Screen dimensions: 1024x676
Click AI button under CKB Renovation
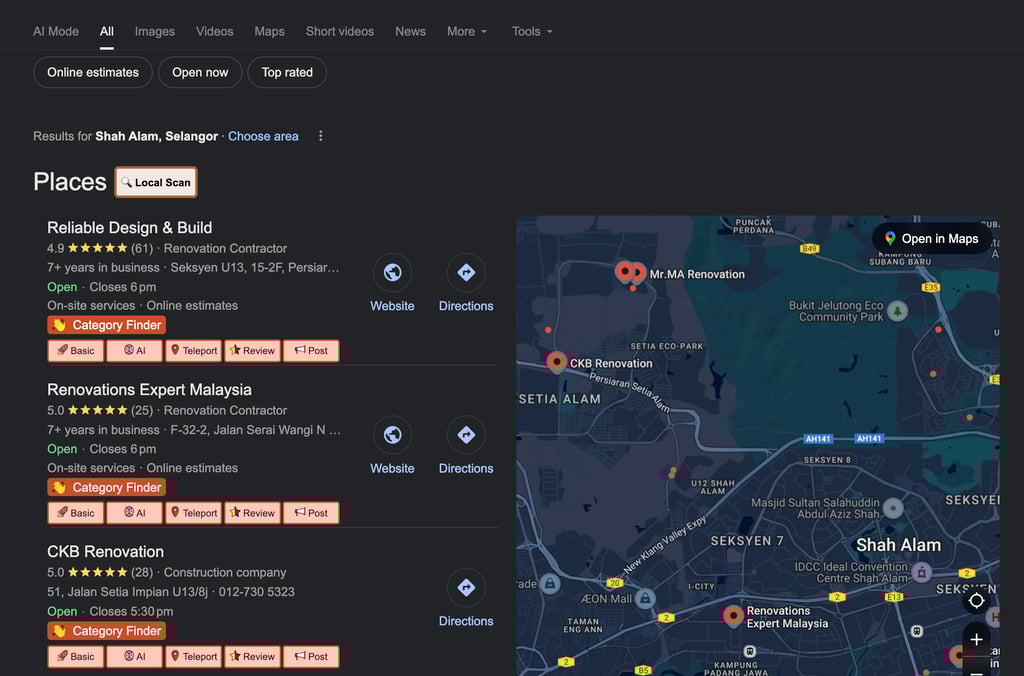[135, 656]
